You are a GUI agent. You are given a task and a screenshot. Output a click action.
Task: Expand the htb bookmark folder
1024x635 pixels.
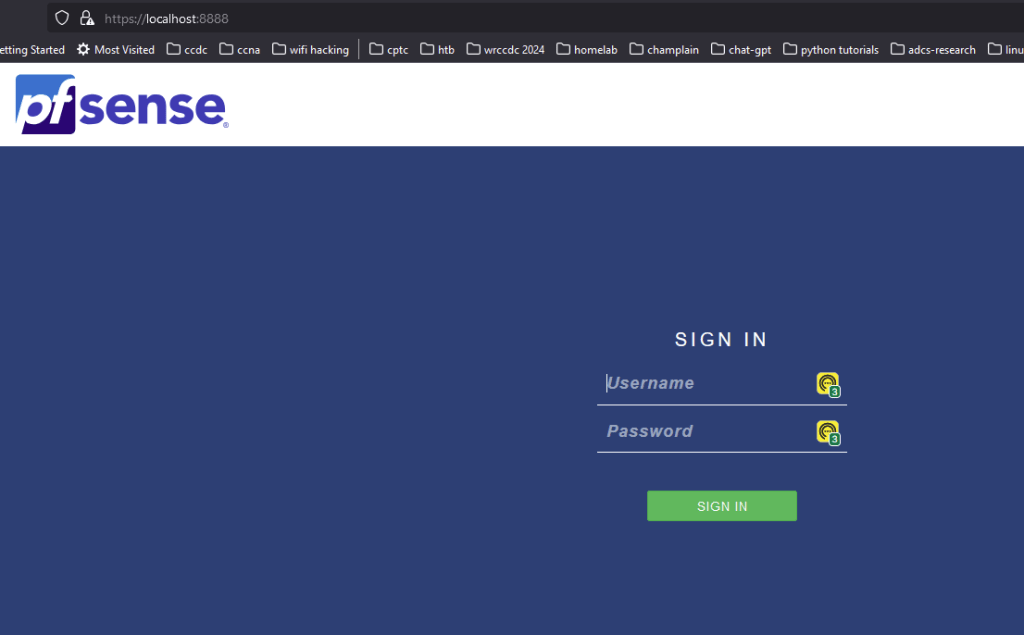tap(437, 49)
